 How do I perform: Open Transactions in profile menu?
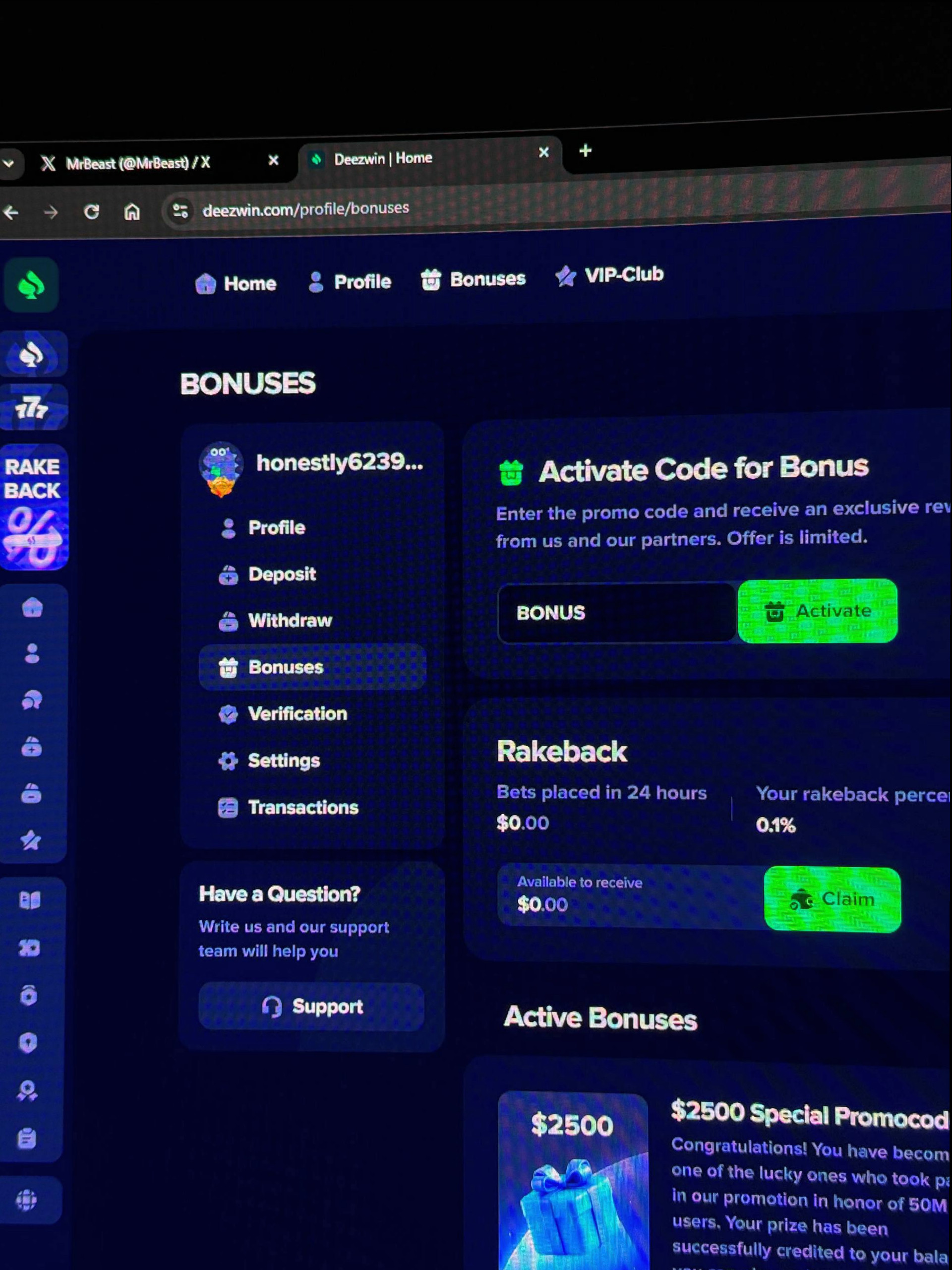pyautogui.click(x=302, y=807)
